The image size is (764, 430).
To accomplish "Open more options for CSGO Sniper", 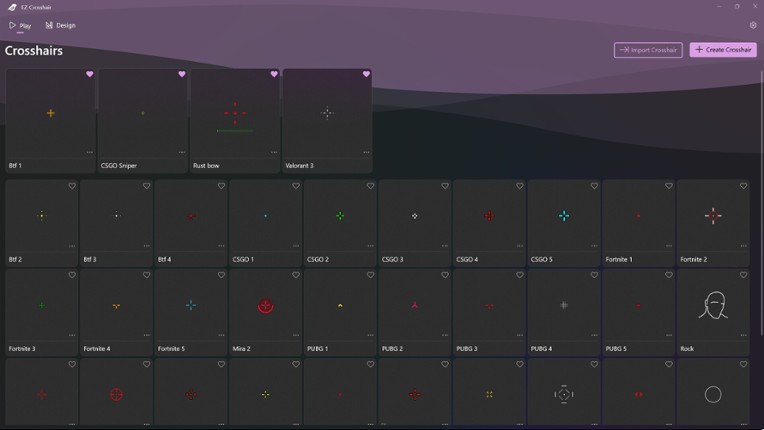I will point(181,153).
